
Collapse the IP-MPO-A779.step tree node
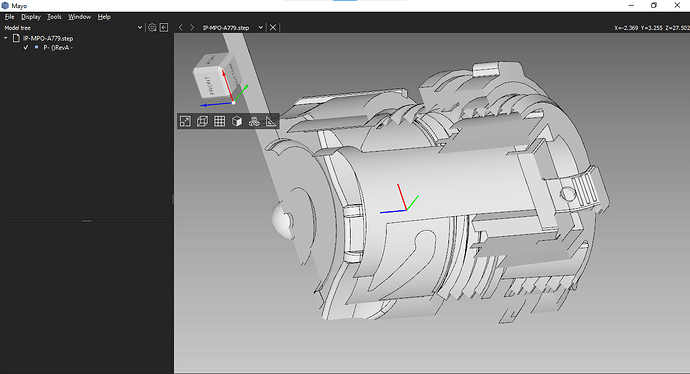(6, 38)
